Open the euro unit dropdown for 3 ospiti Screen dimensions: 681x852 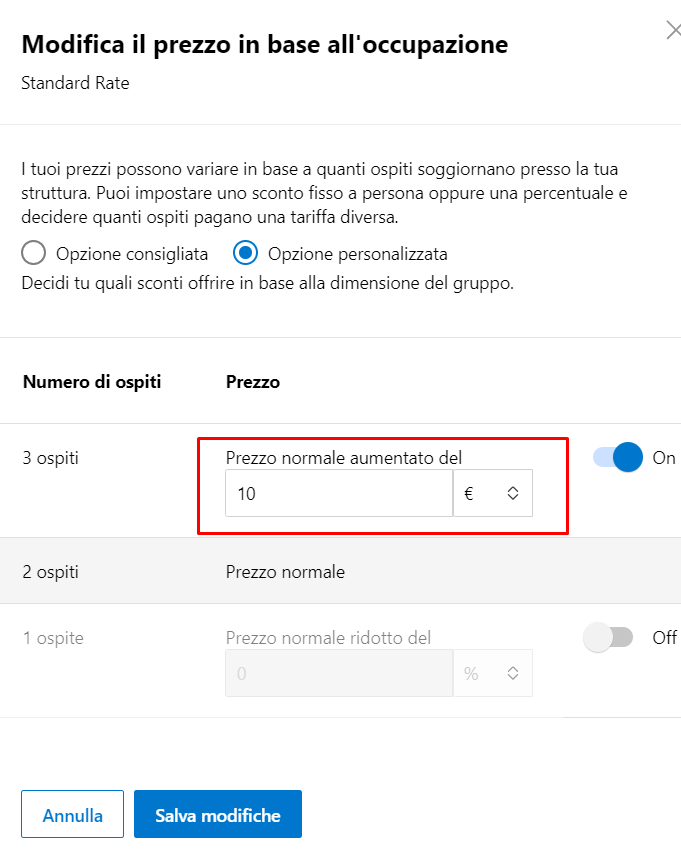pos(492,493)
